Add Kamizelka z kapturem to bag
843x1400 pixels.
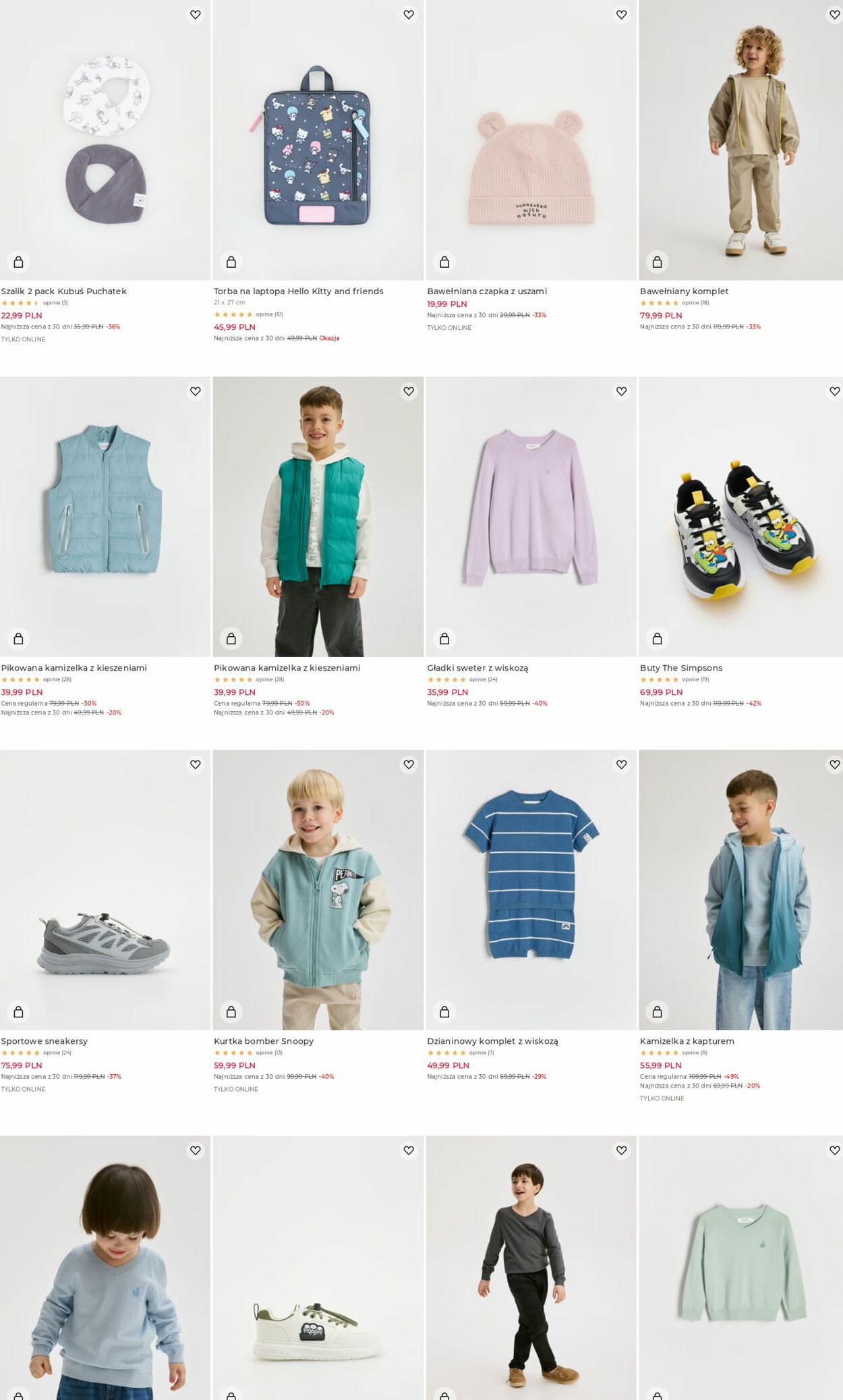tap(658, 1011)
